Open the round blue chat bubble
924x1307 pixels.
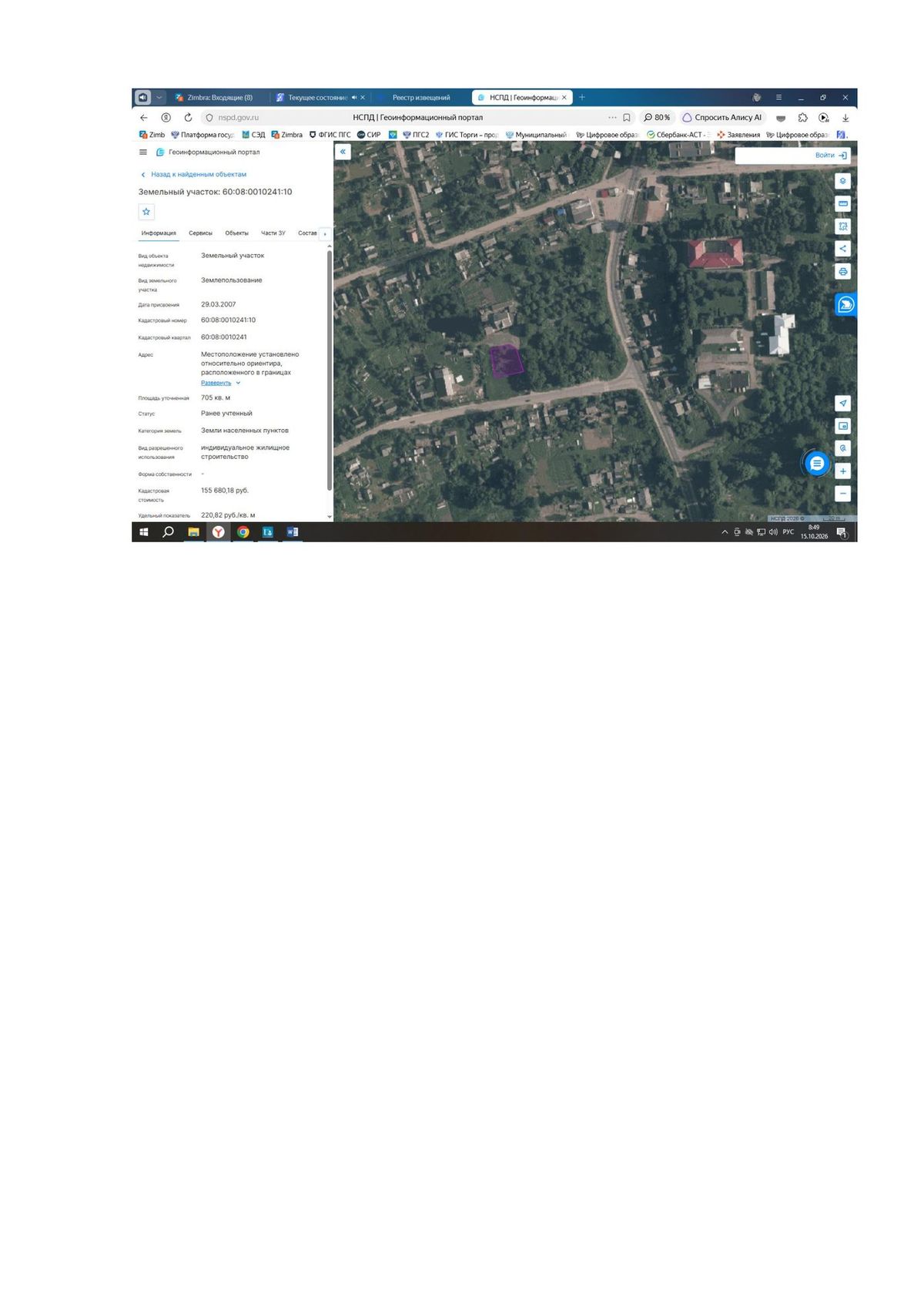(816, 463)
